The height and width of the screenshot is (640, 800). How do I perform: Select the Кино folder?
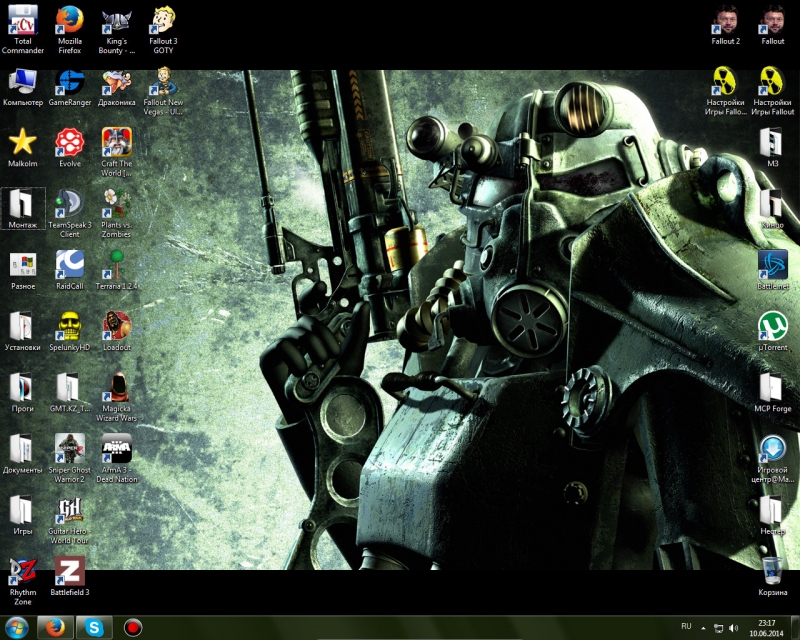pyautogui.click(x=772, y=209)
